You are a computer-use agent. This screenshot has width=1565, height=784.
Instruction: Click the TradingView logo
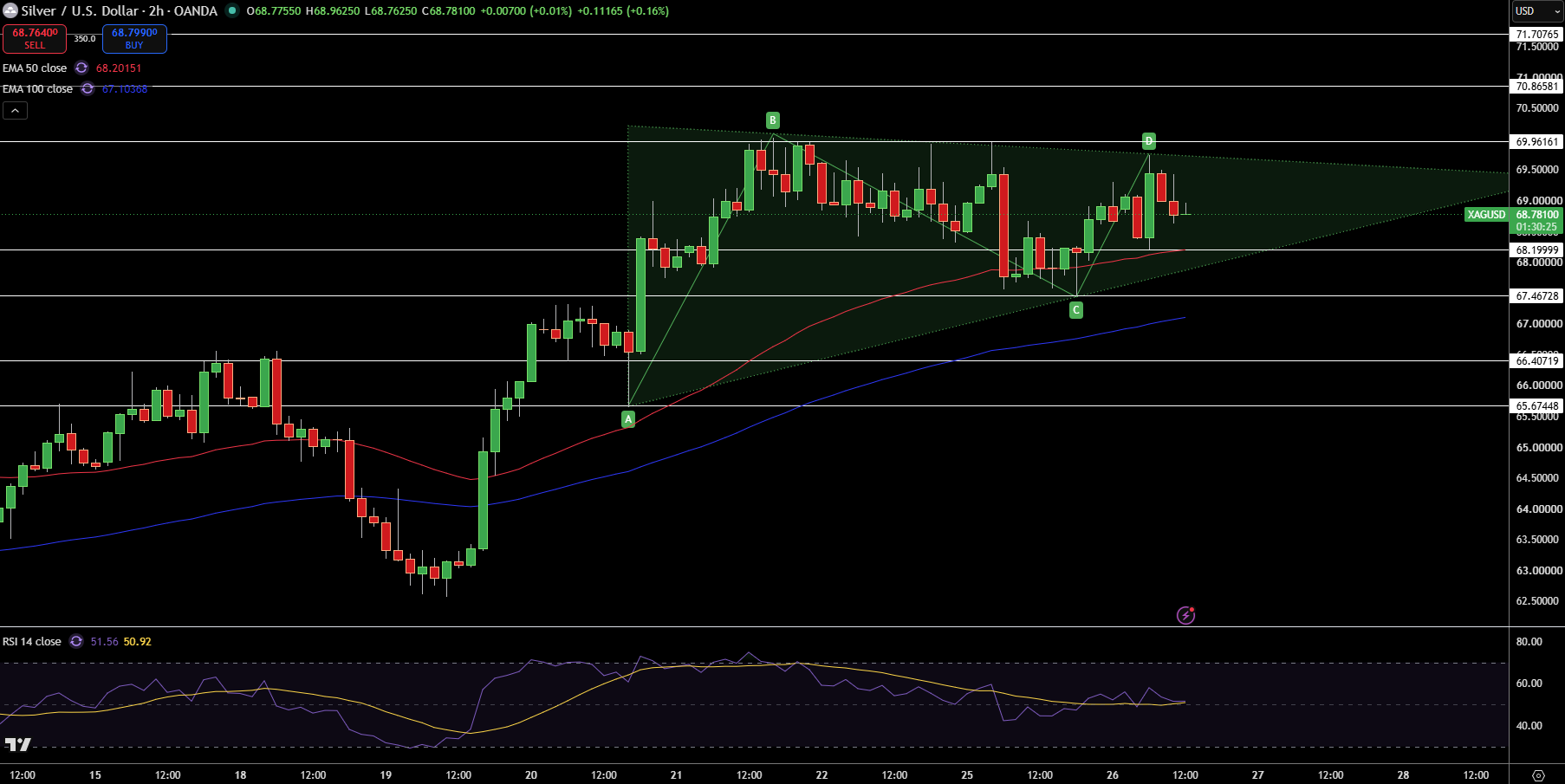17,744
